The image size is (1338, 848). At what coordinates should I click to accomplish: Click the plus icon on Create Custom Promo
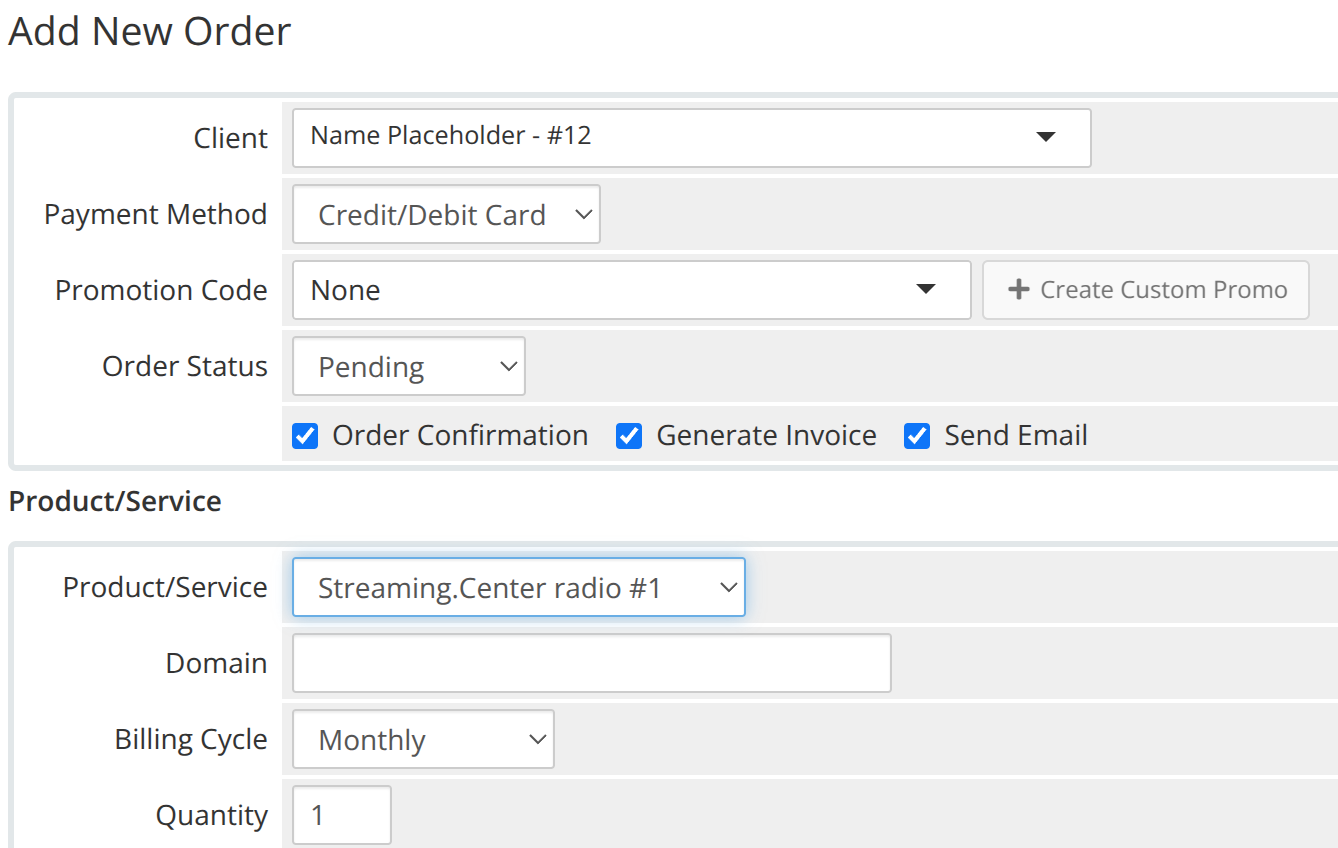(1018, 290)
